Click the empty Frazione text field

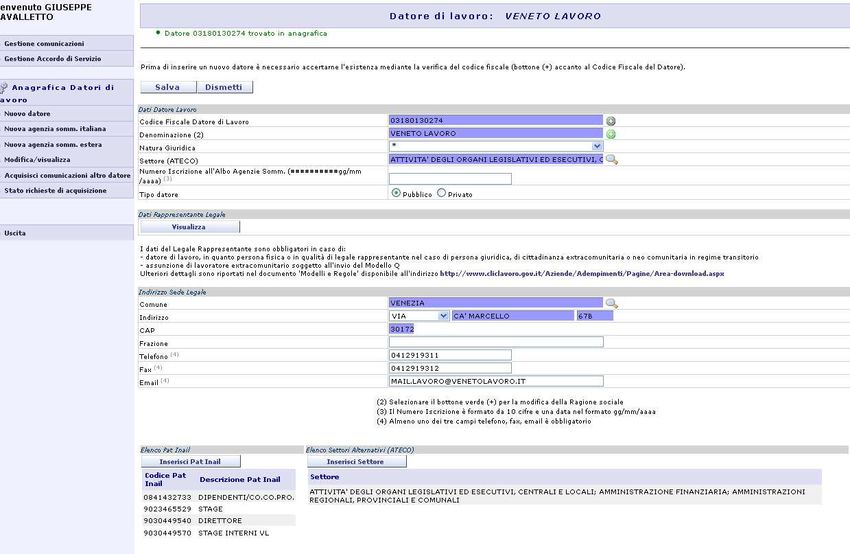click(495, 342)
